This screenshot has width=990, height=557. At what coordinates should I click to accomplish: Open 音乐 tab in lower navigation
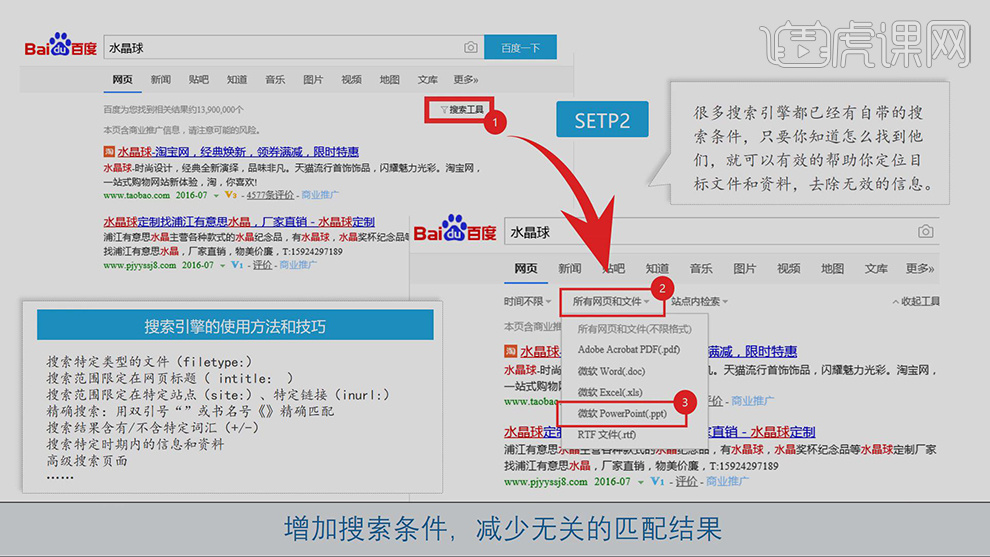701,269
